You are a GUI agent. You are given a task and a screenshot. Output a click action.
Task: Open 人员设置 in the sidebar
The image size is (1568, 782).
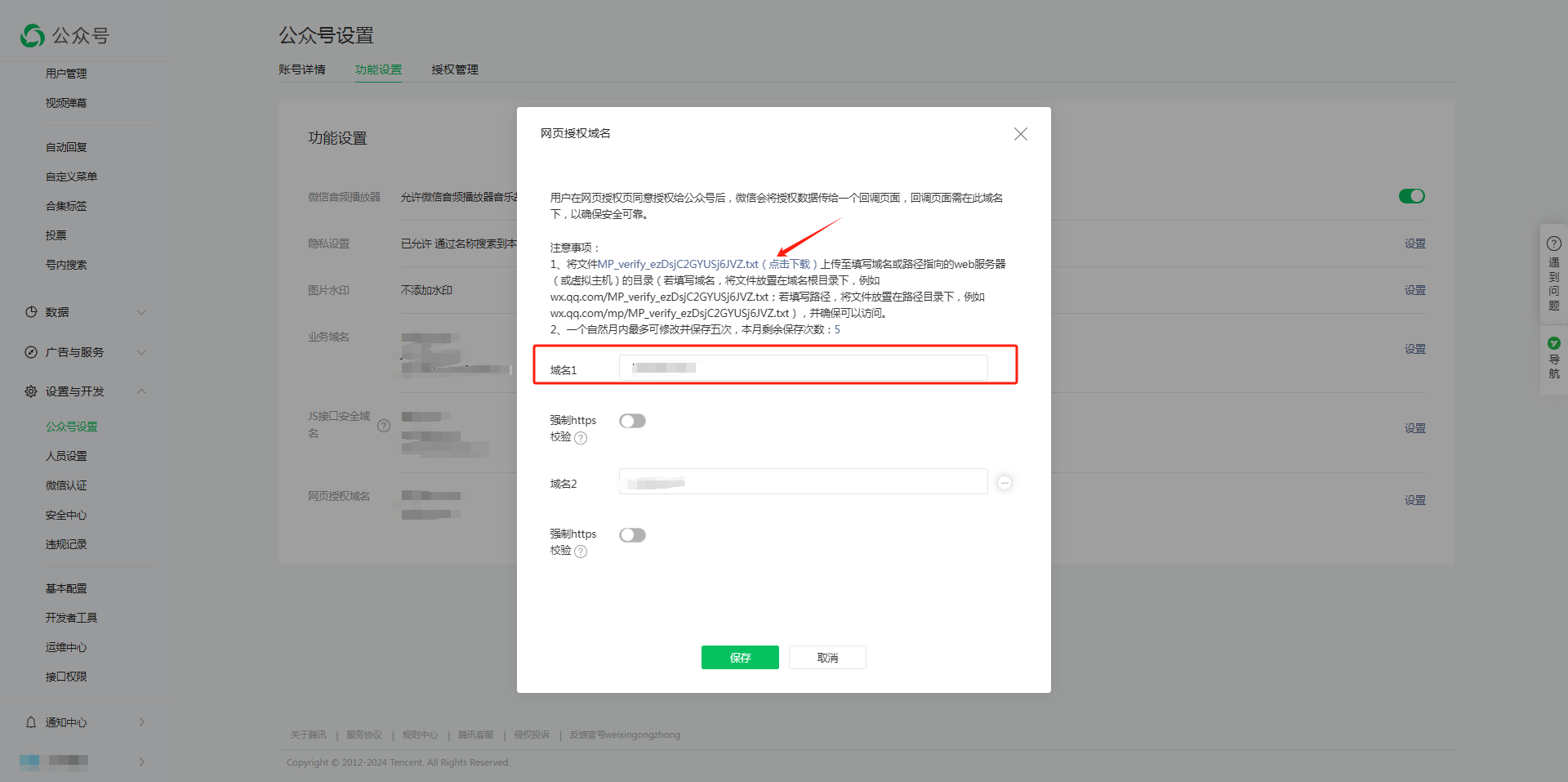pyautogui.click(x=66, y=456)
